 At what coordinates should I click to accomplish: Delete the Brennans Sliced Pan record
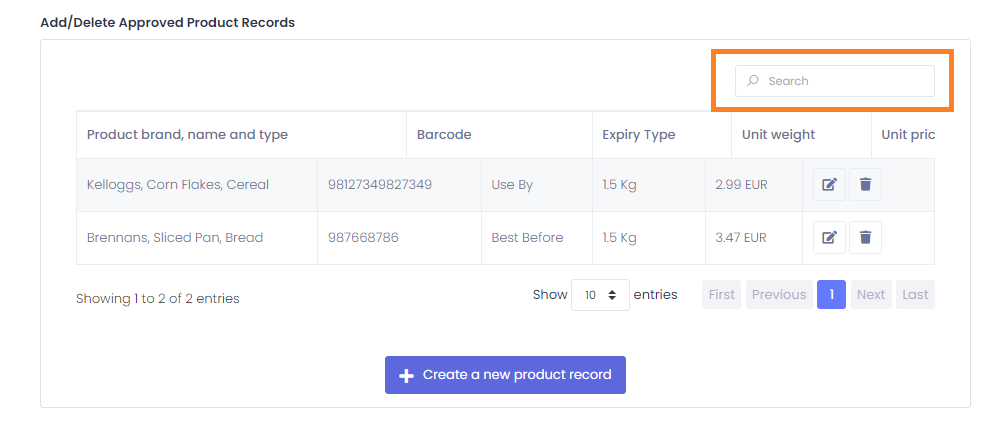click(865, 238)
